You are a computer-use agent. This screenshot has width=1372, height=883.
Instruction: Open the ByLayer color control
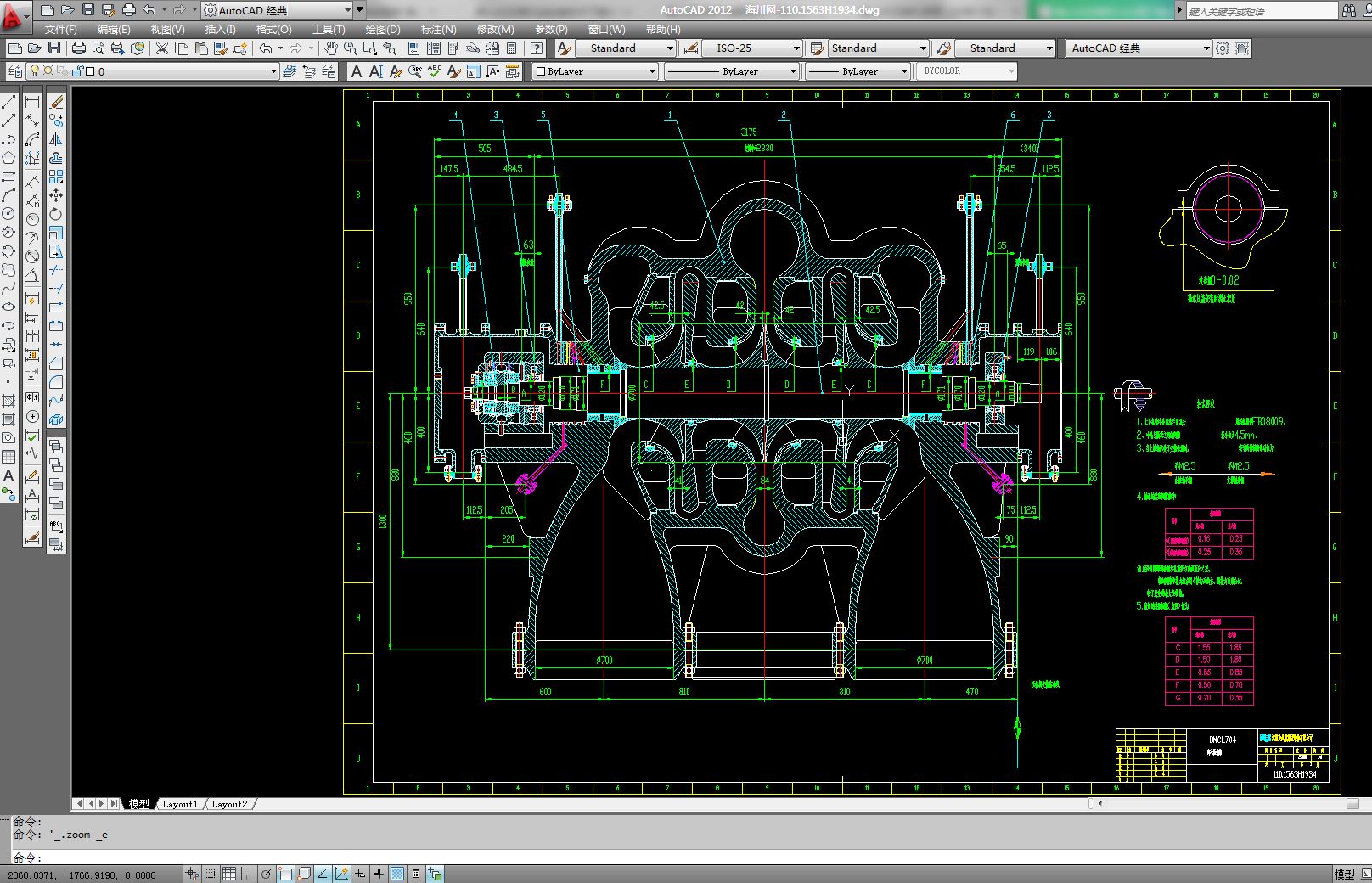[596, 71]
